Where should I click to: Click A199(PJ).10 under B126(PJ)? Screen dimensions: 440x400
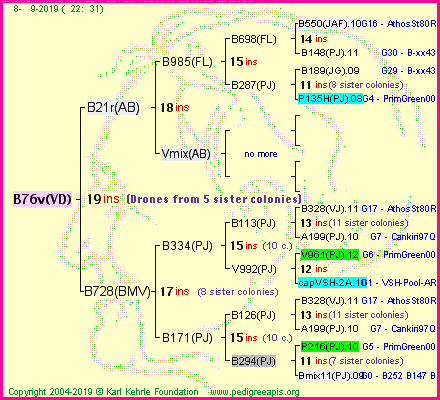pyautogui.click(x=329, y=329)
